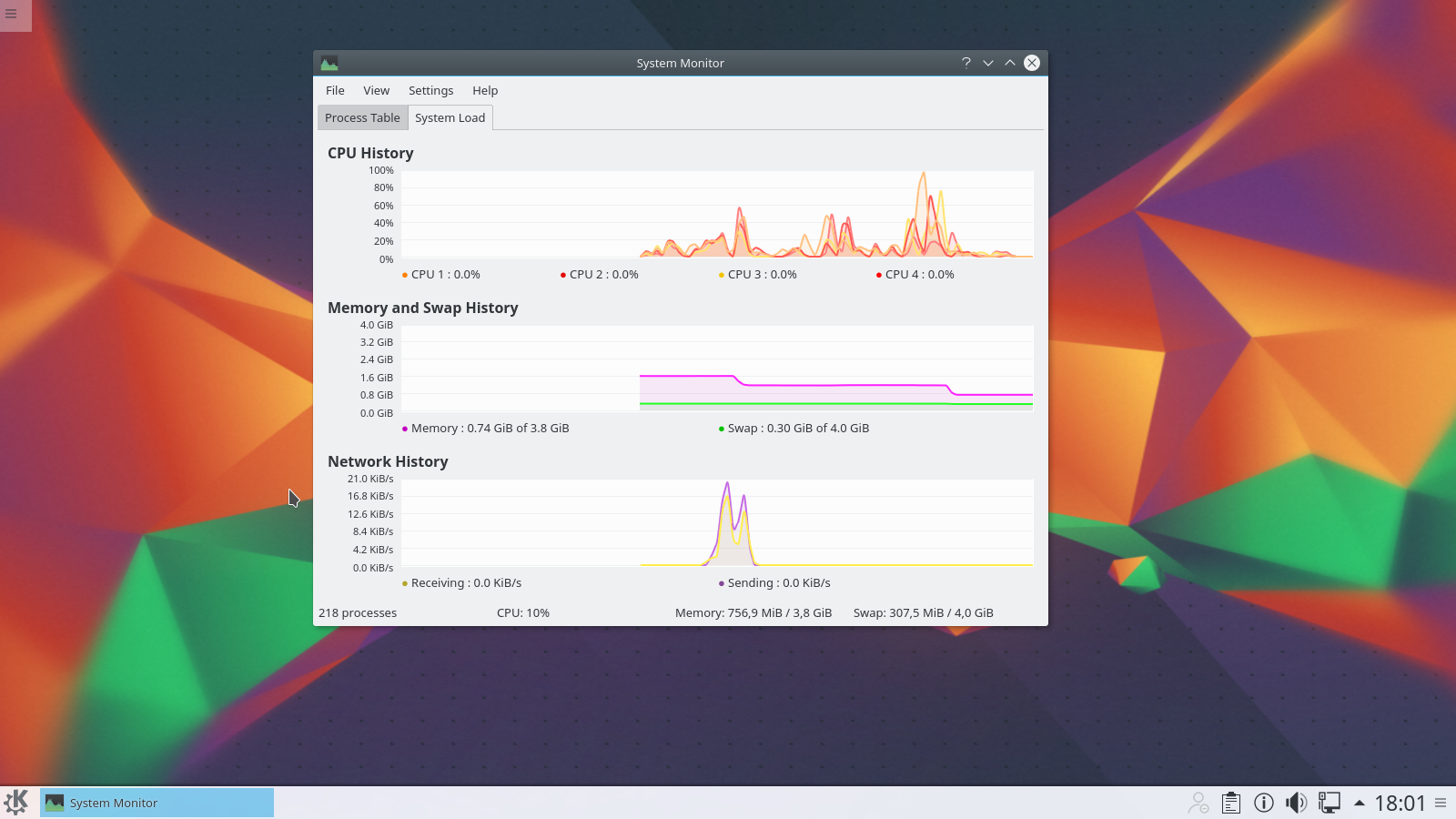Click the CPU History graph
The width and height of the screenshot is (1456, 819).
point(717,215)
